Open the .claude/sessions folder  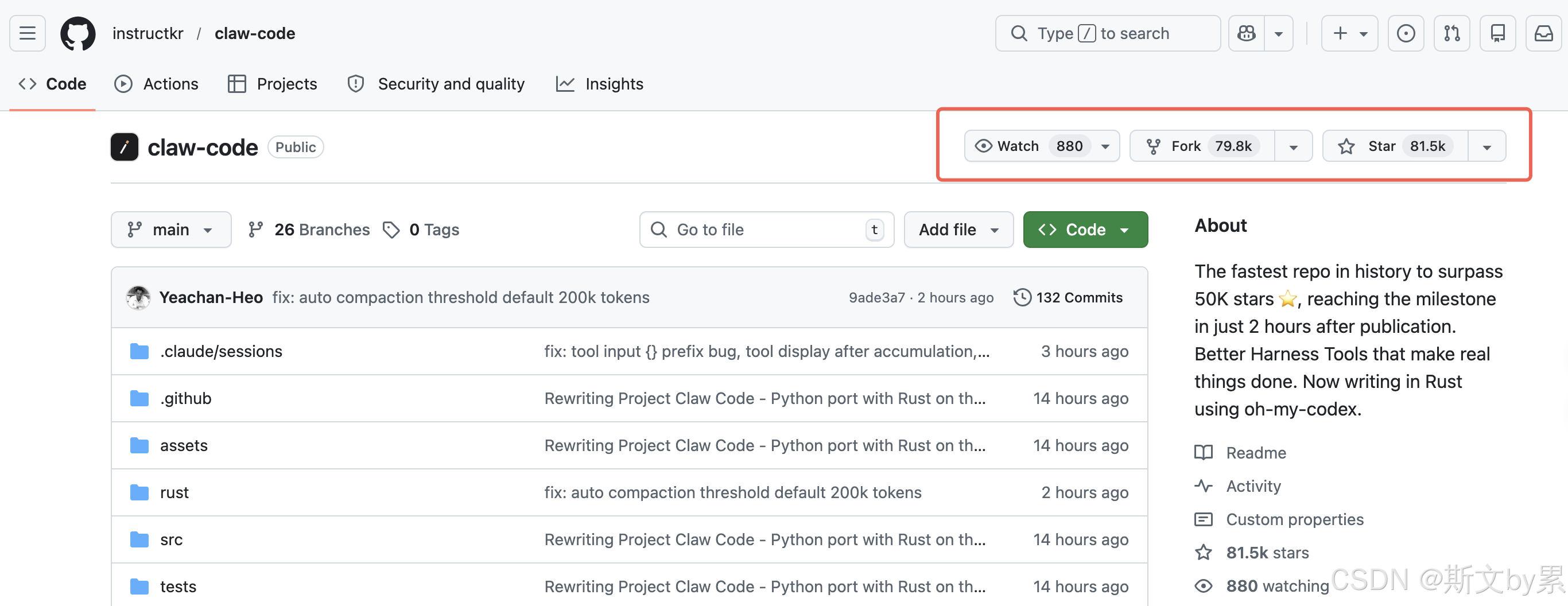pos(221,351)
